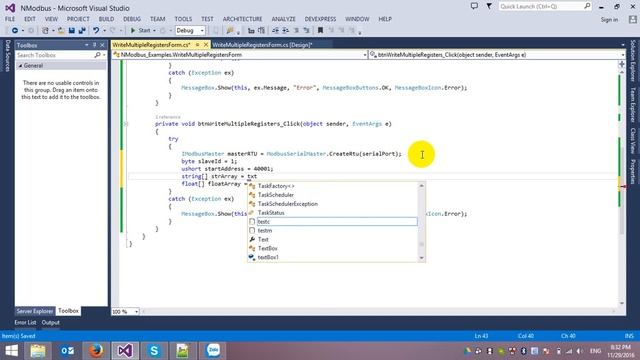640x360 pixels.
Task: Click the feedback speech bubble icon
Action: click(474, 7)
